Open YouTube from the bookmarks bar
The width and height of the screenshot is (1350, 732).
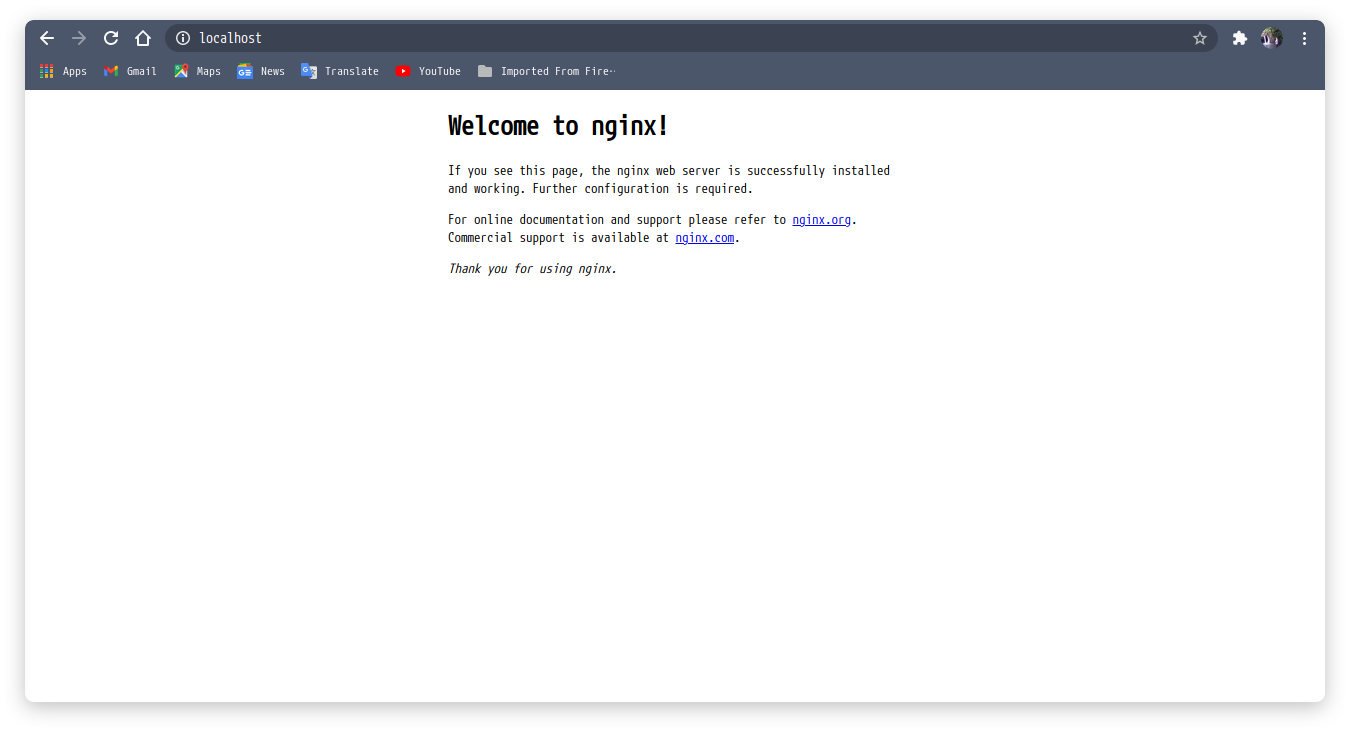coord(428,71)
